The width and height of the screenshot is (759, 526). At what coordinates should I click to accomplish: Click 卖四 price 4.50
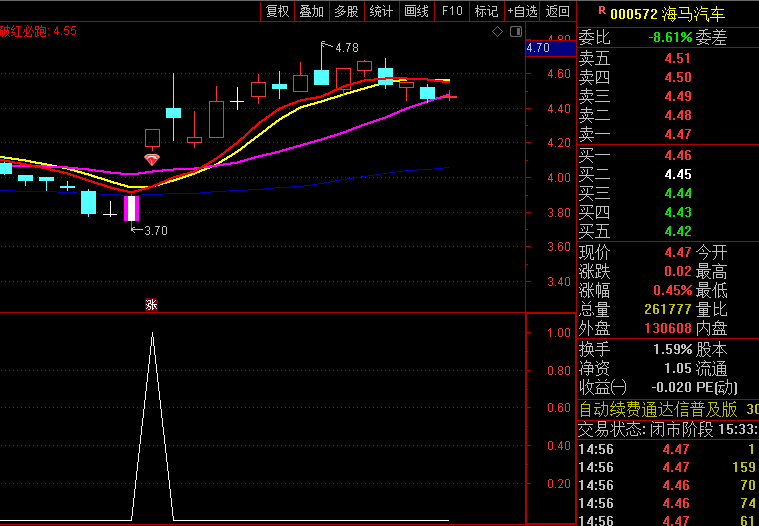pos(678,77)
